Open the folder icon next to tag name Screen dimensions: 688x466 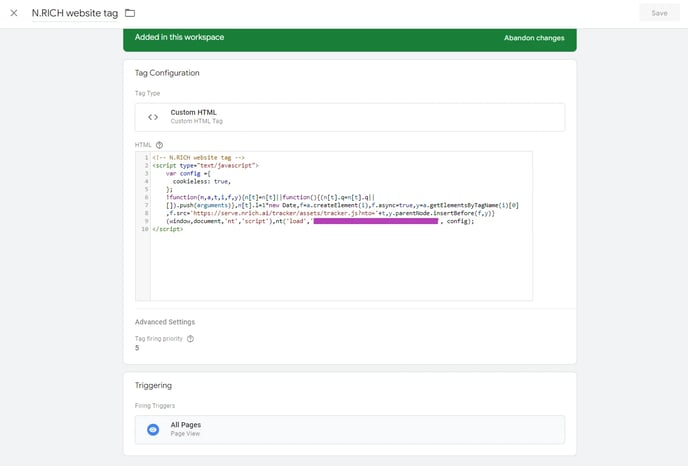[x=130, y=13]
